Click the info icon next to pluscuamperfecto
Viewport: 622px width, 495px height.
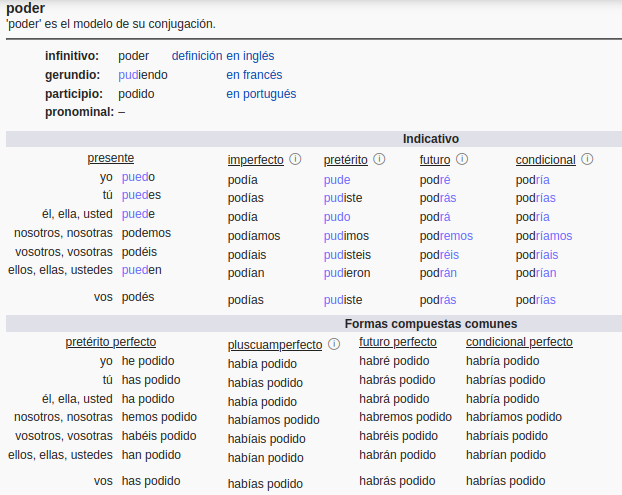click(334, 344)
